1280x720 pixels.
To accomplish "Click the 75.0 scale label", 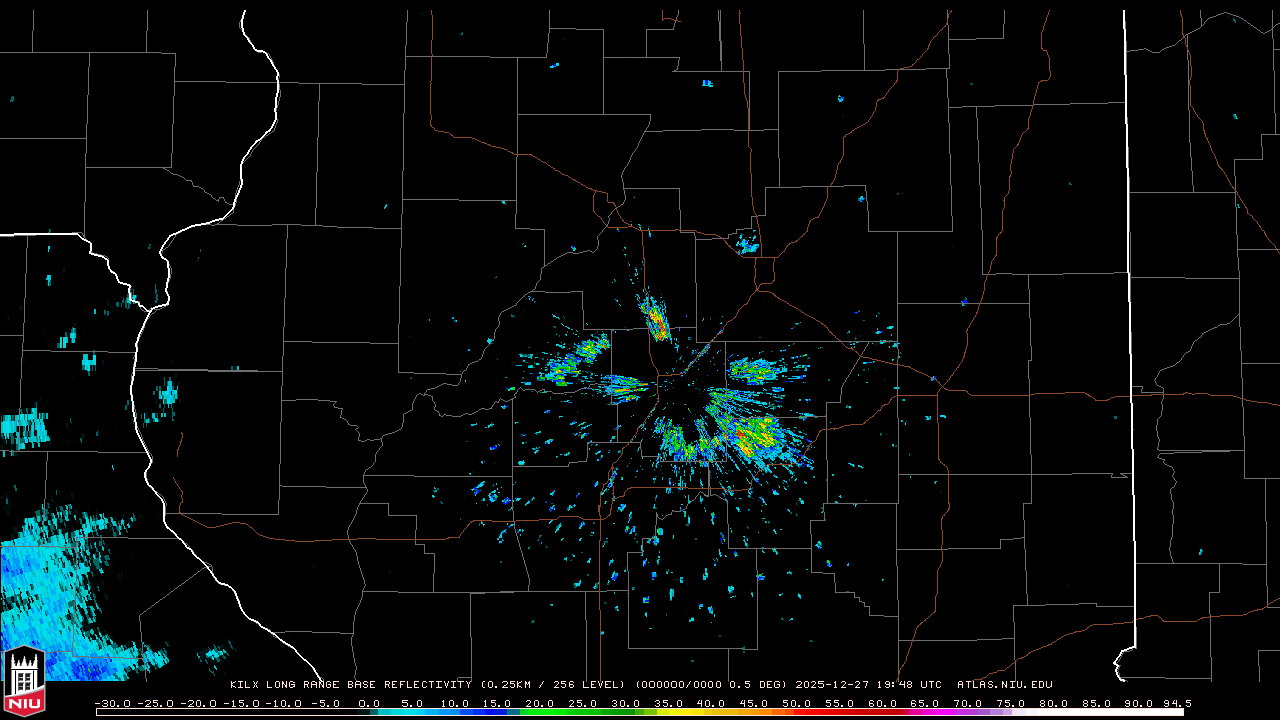I will [1012, 703].
